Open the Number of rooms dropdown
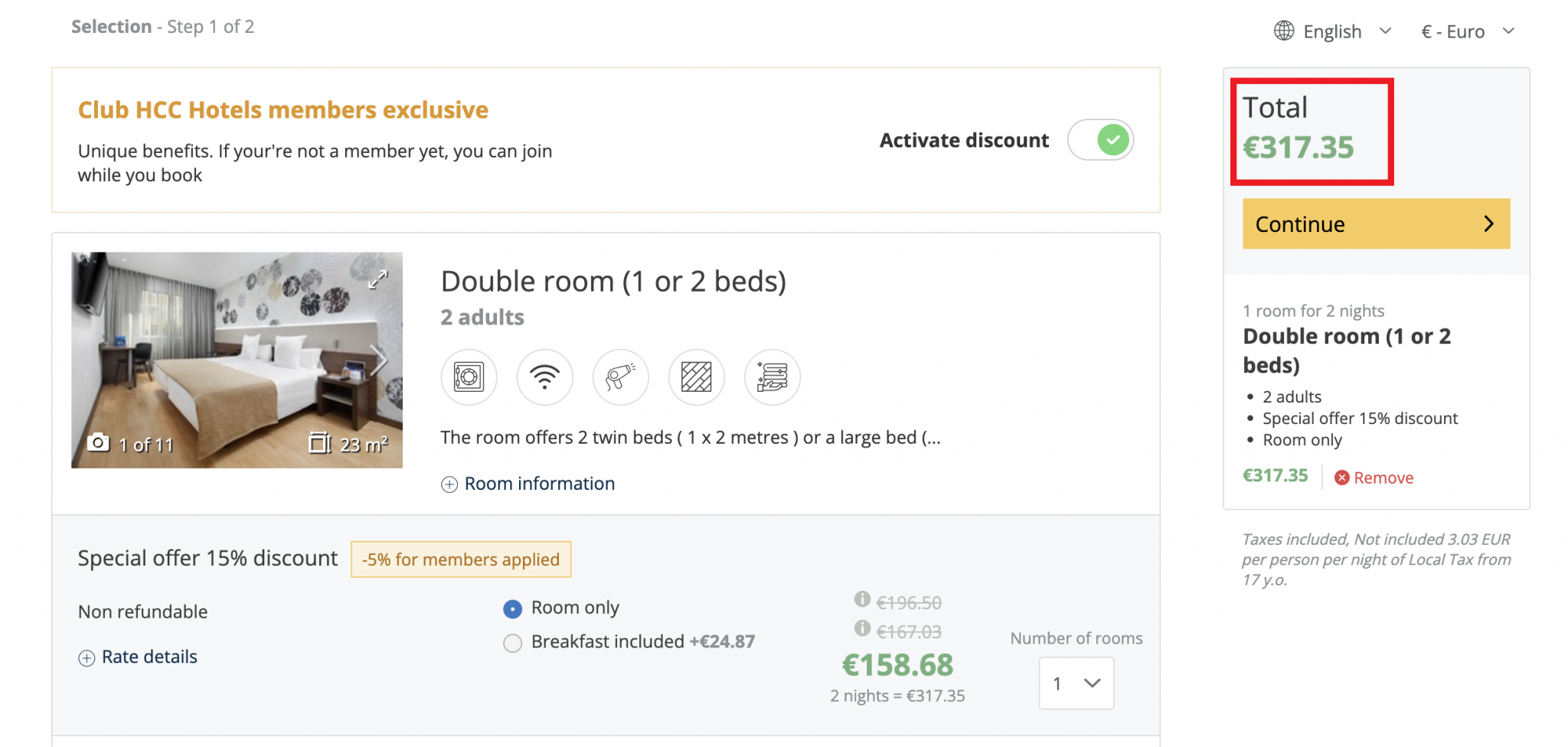This screenshot has height=747, width=1568. tap(1076, 683)
